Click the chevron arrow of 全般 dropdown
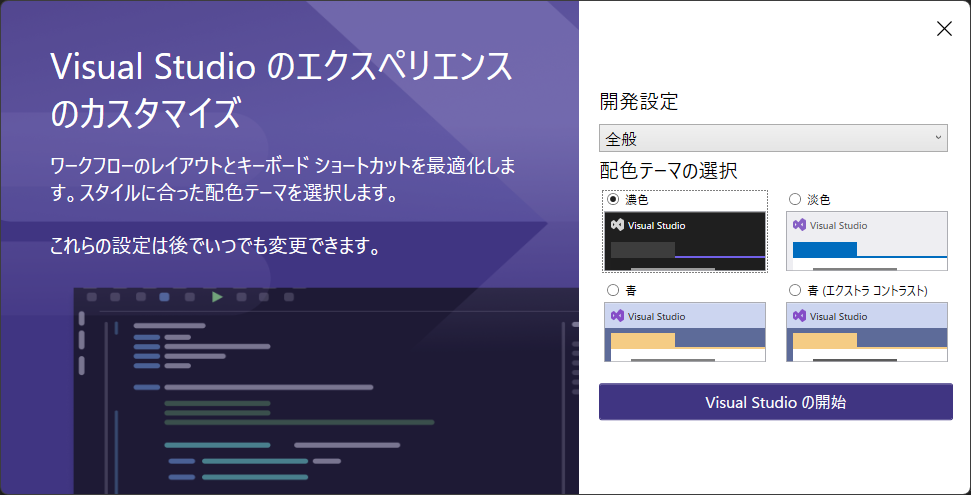Image resolution: width=971 pixels, height=495 pixels. (938, 138)
